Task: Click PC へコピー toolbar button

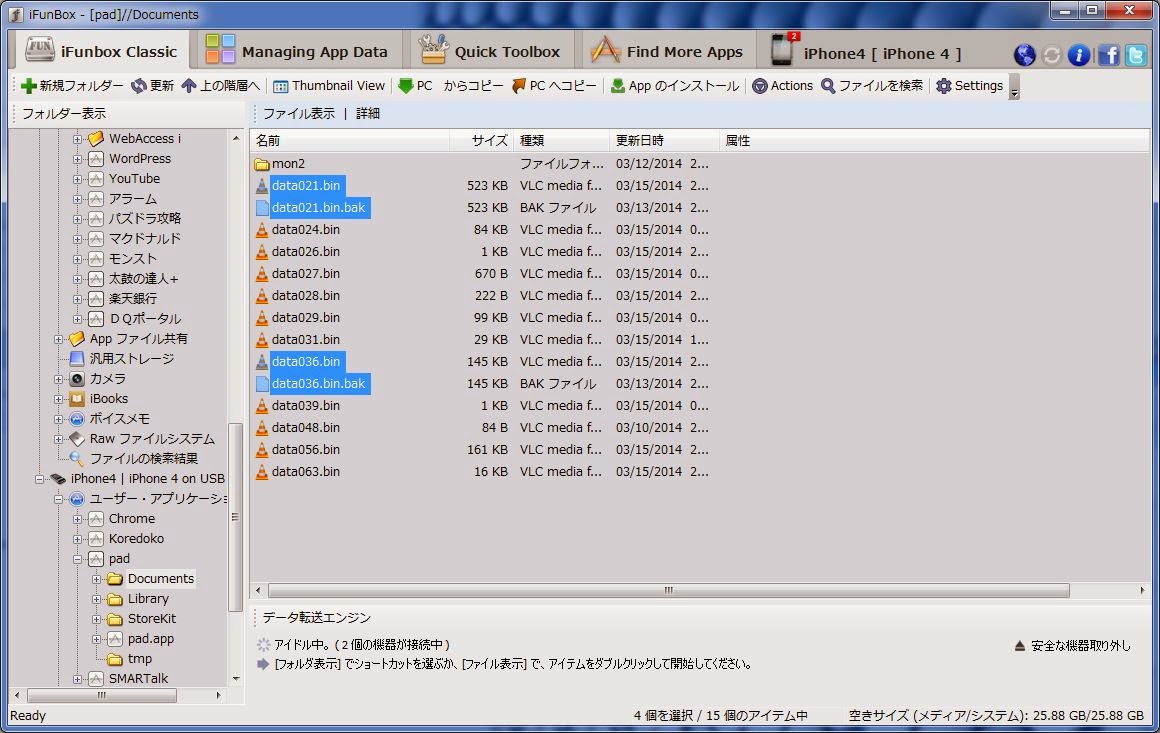Action: coord(554,86)
